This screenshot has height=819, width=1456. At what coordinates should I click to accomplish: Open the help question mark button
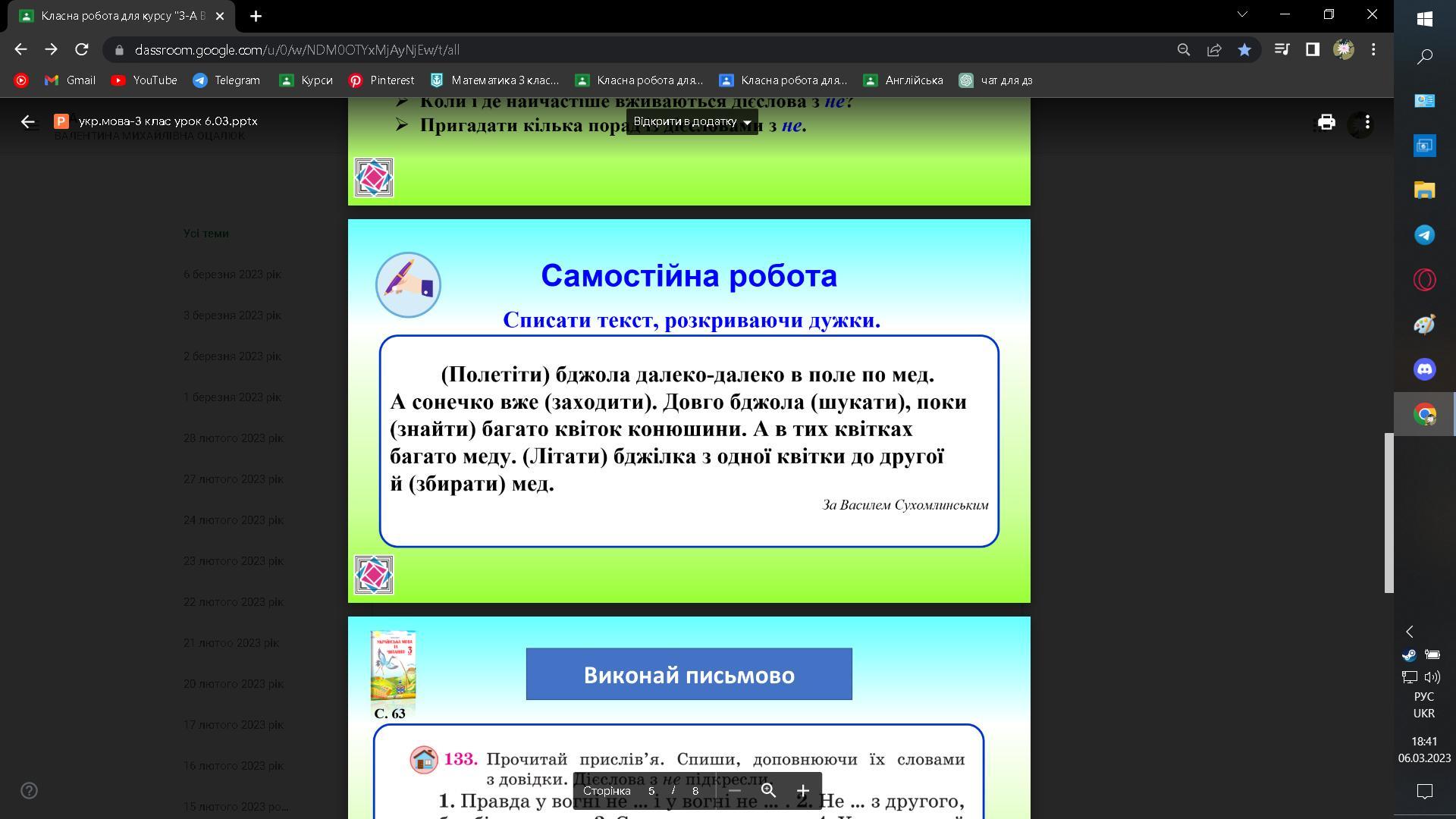click(x=29, y=791)
